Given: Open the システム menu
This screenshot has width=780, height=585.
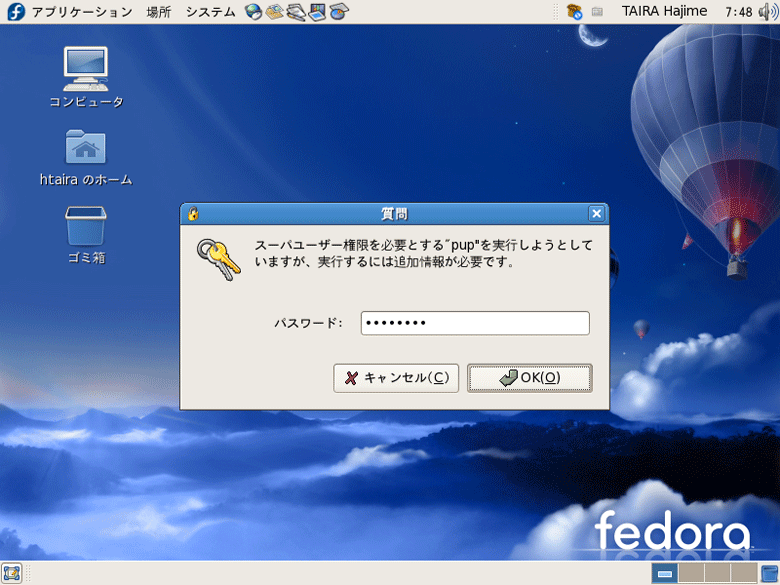Looking at the screenshot, I should (x=210, y=12).
